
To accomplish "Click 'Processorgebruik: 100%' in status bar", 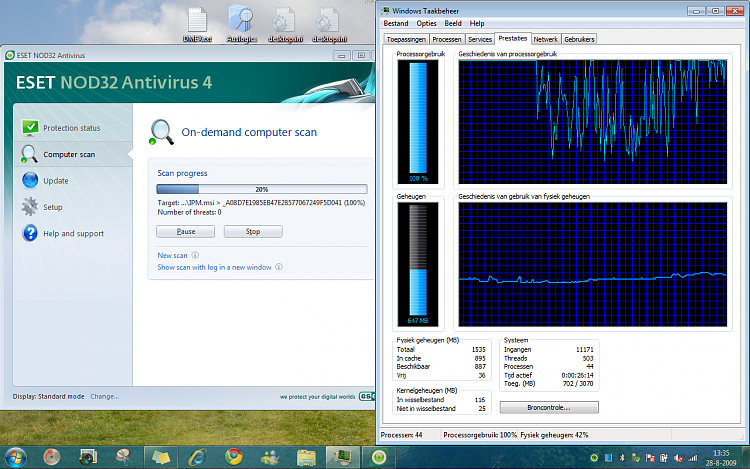I will (x=480, y=435).
